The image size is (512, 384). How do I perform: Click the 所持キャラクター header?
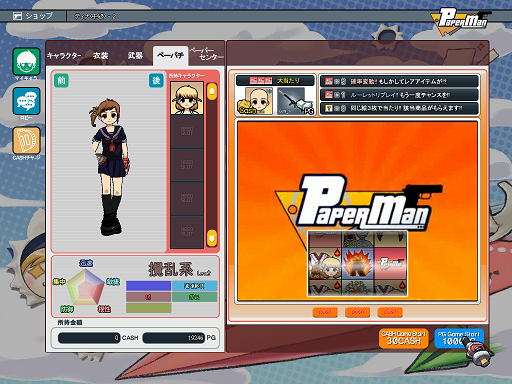pyautogui.click(x=187, y=76)
